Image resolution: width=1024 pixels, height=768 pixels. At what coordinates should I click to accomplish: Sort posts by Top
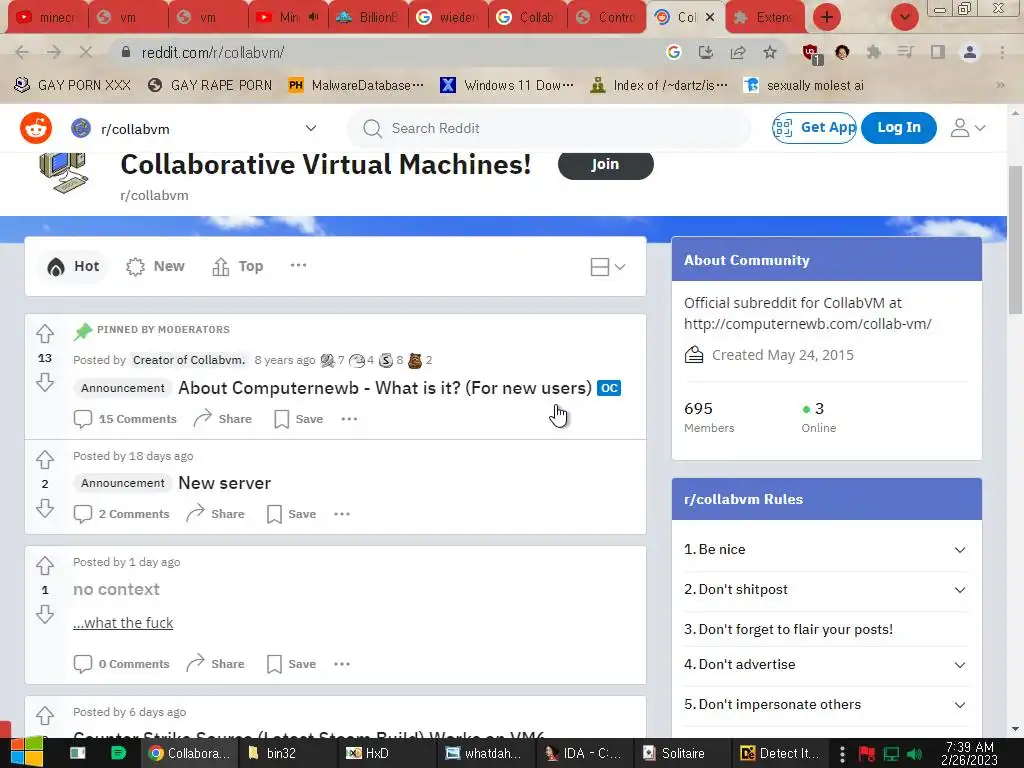click(x=238, y=266)
